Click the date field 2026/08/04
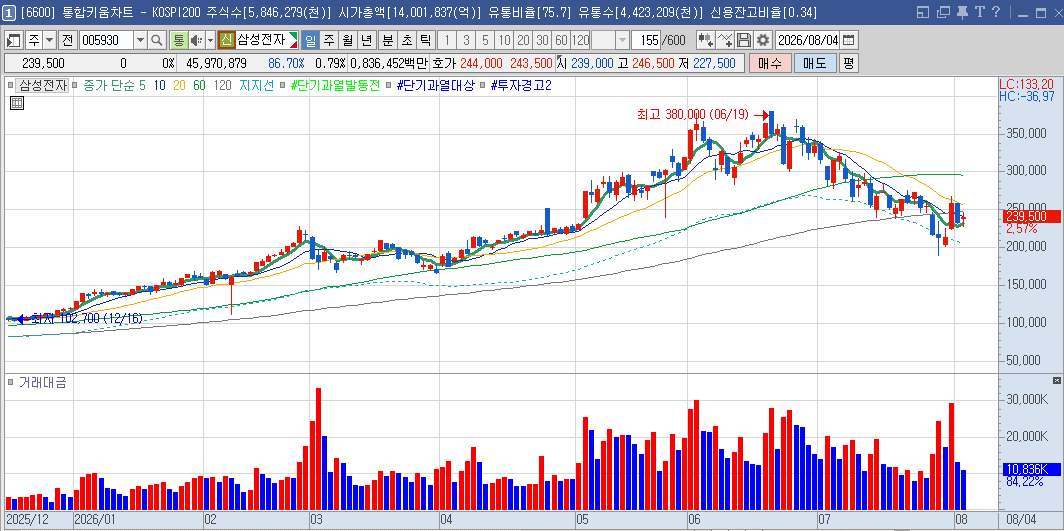1064x531 pixels. [808, 40]
